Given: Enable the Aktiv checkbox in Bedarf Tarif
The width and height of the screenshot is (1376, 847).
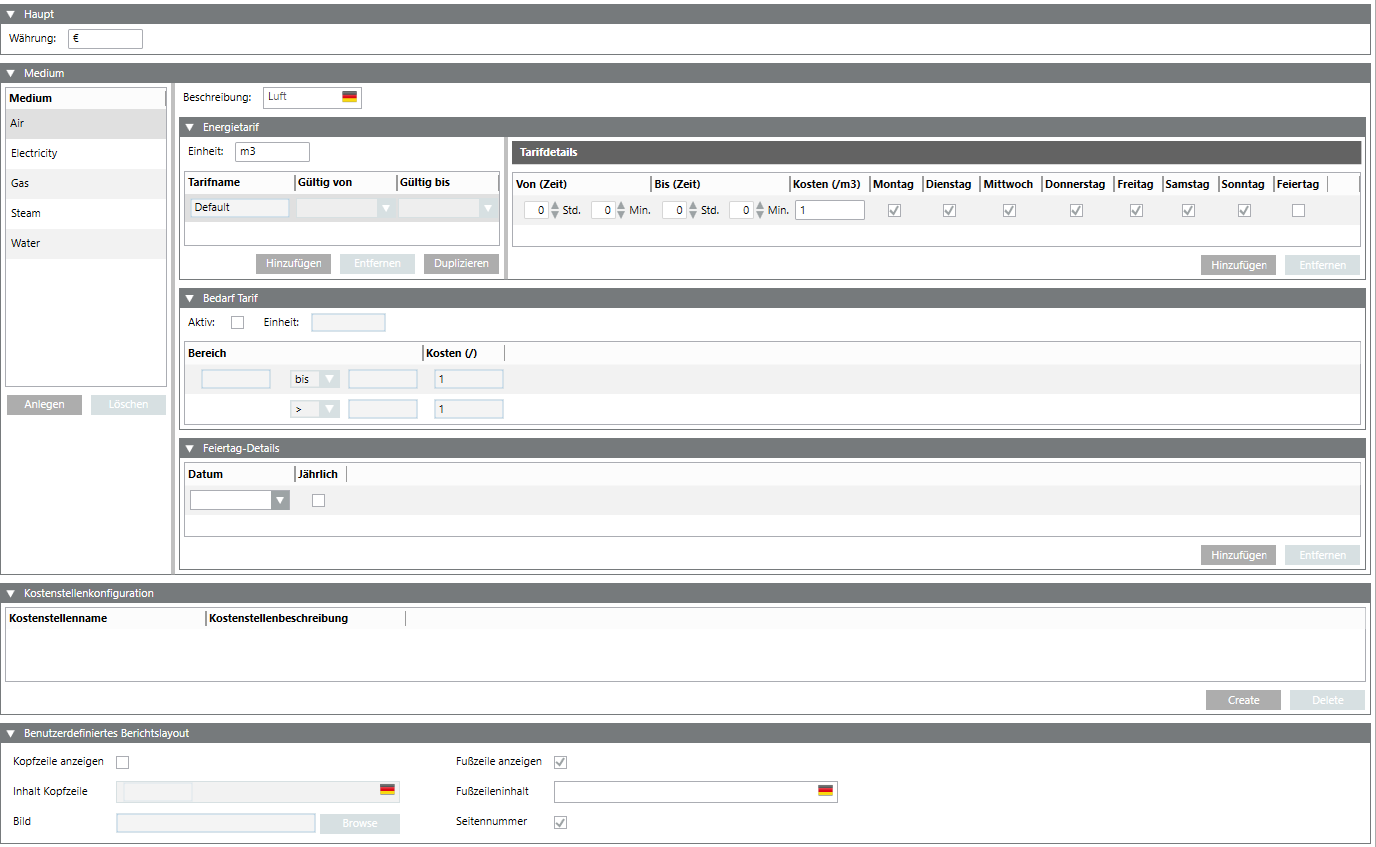Looking at the screenshot, I should pyautogui.click(x=237, y=322).
